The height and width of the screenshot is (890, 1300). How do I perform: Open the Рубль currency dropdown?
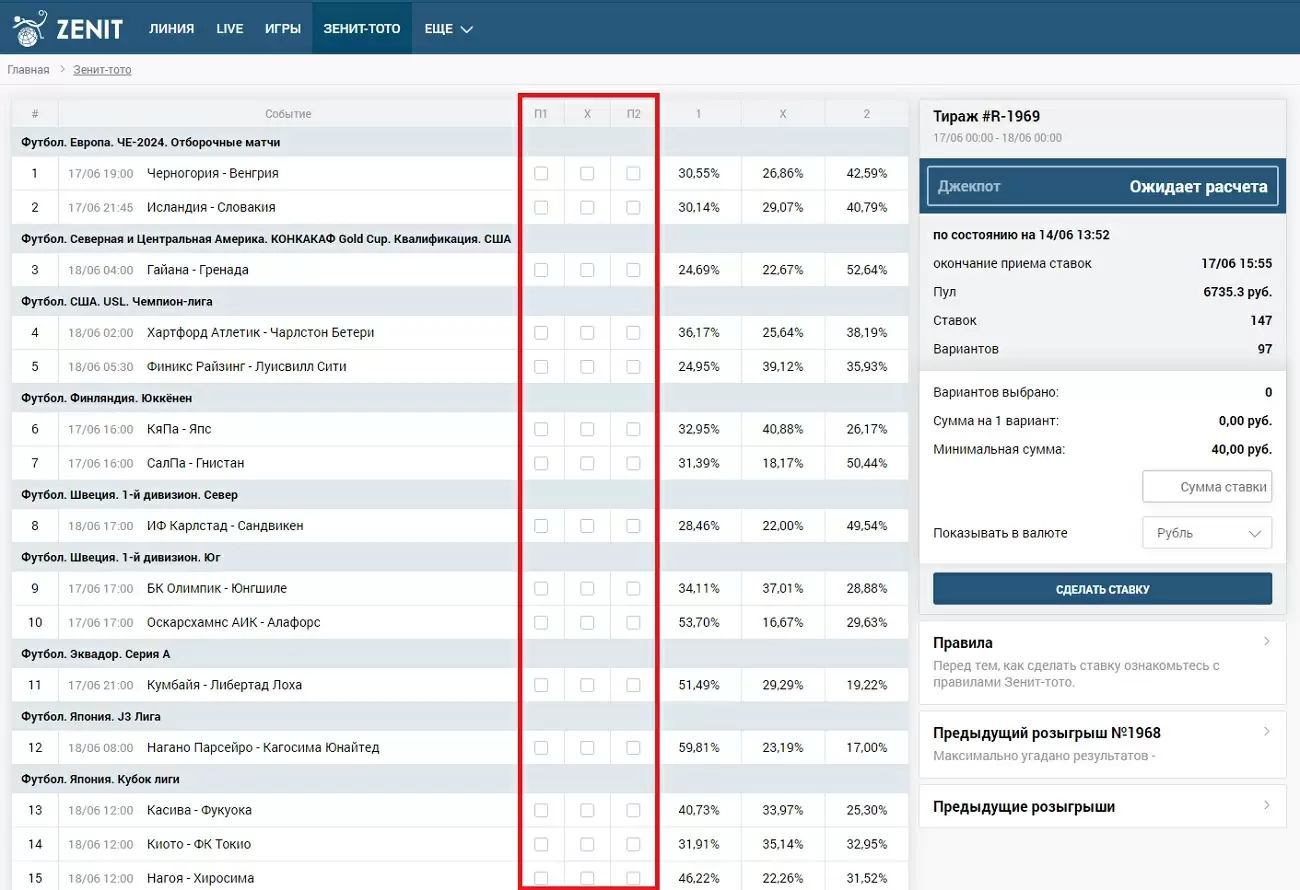(x=1207, y=533)
